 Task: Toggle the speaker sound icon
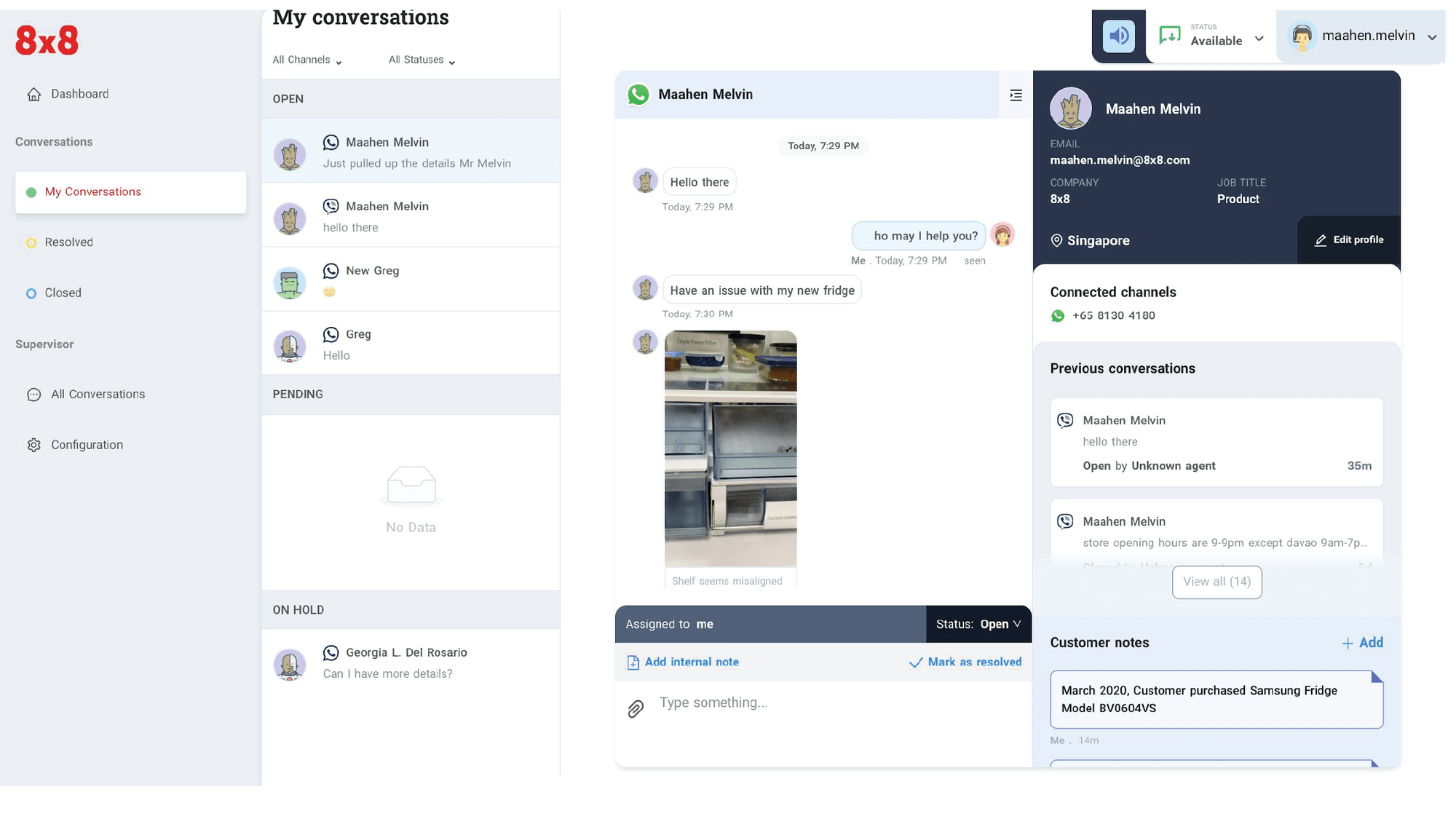(1118, 36)
